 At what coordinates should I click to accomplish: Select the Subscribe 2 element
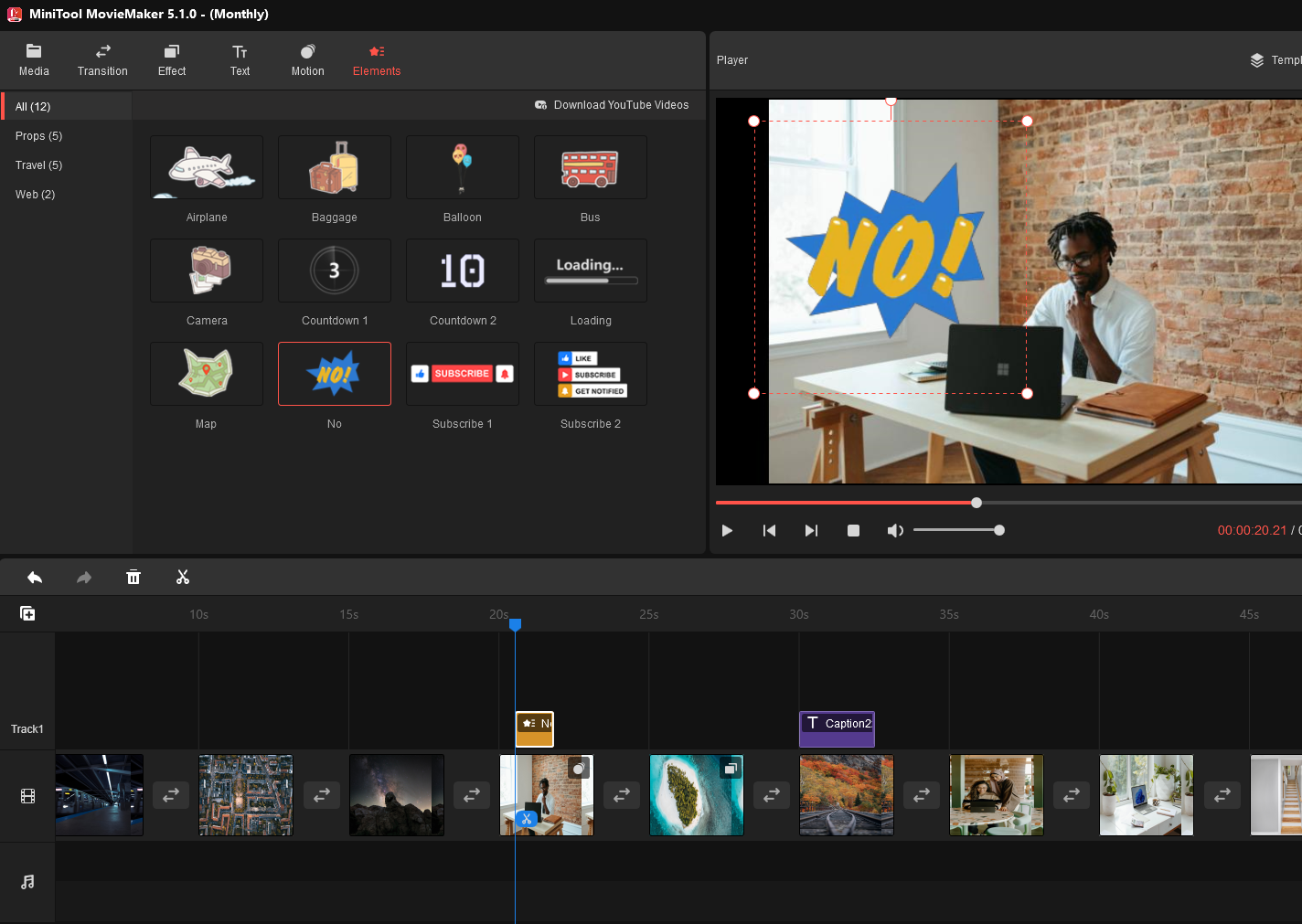tap(591, 374)
